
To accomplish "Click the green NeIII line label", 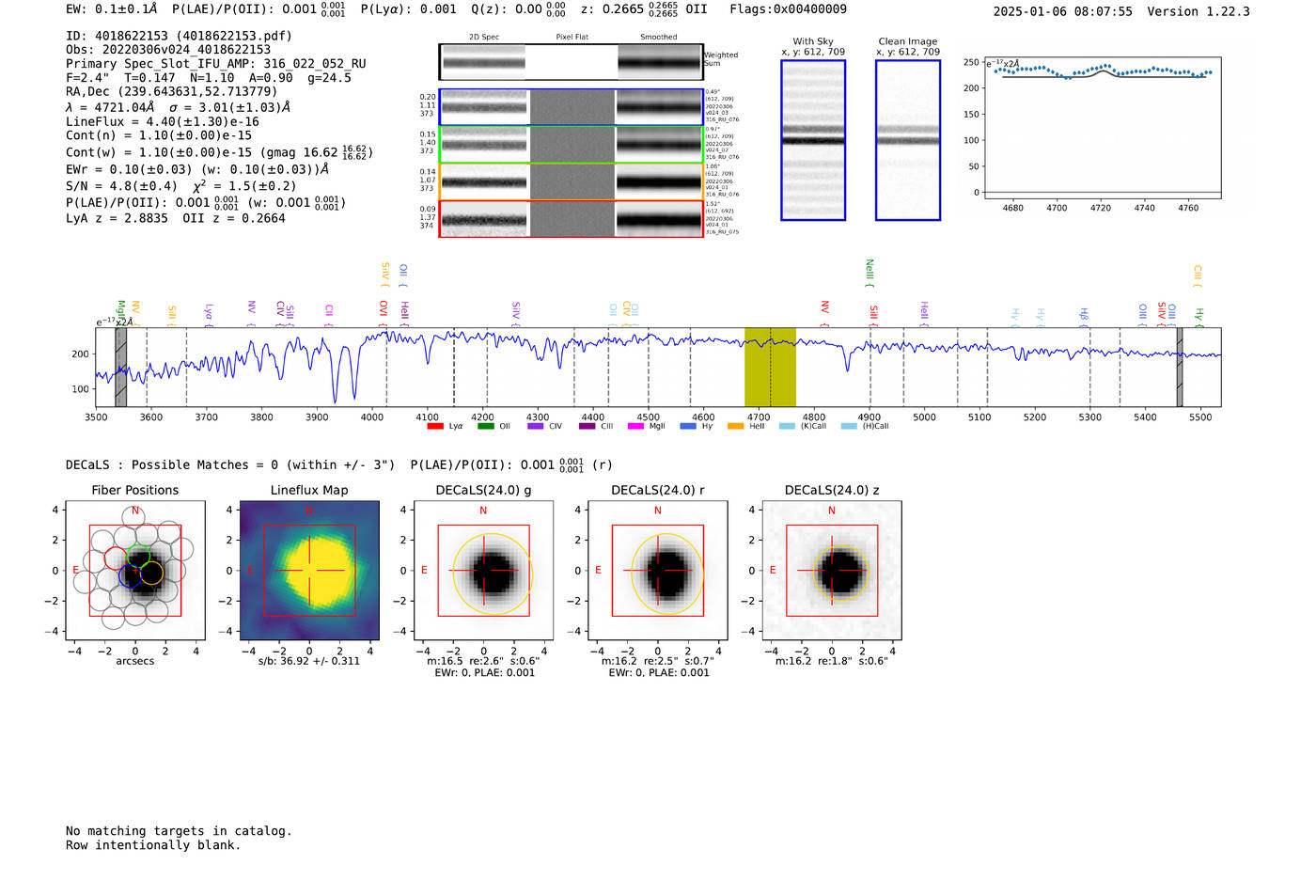I will (869, 273).
